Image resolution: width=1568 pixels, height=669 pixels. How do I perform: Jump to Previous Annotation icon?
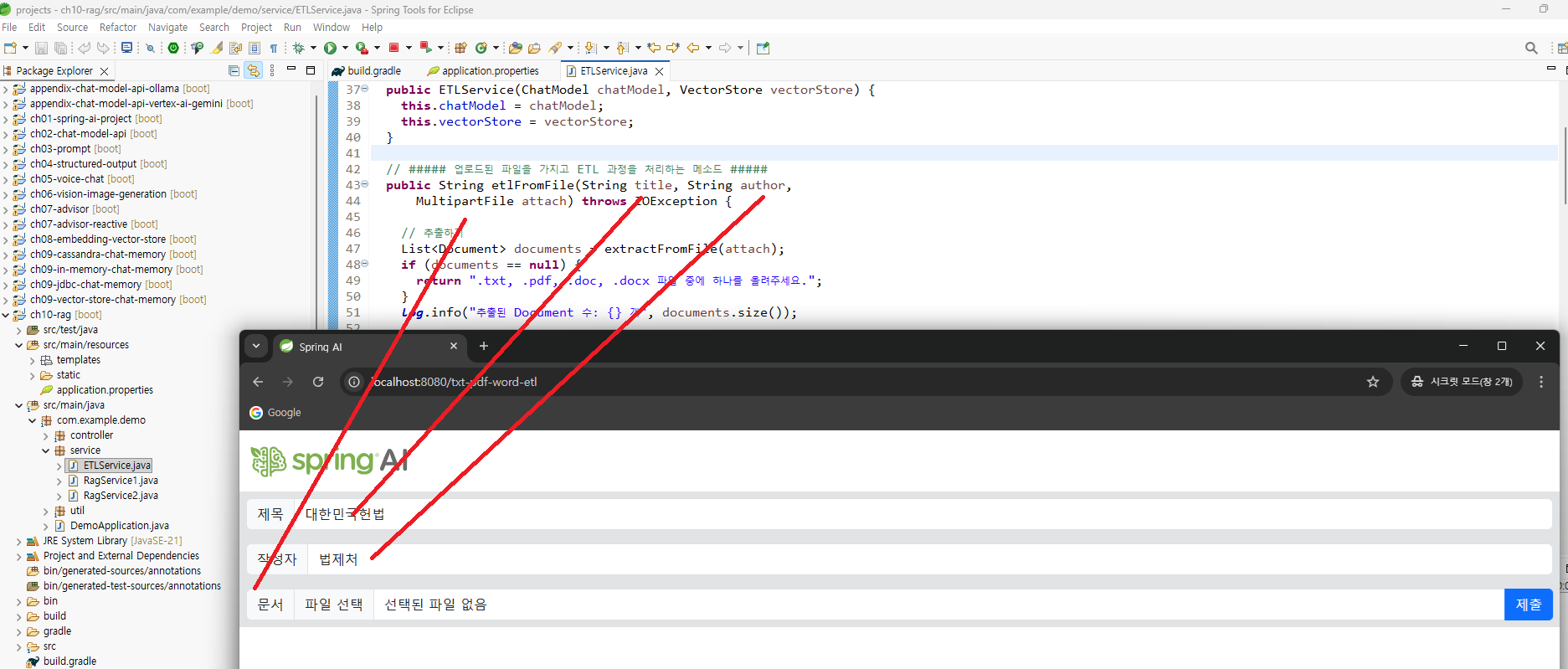click(x=622, y=48)
